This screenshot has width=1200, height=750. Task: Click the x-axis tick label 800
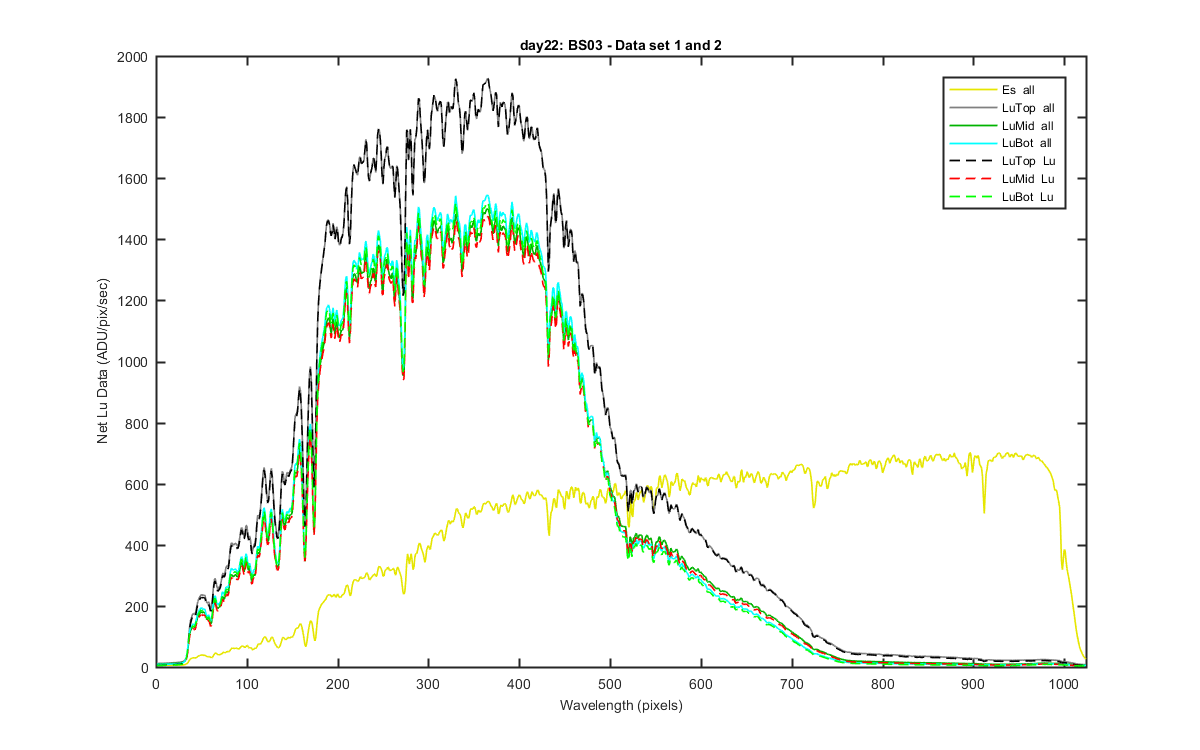coord(883,684)
